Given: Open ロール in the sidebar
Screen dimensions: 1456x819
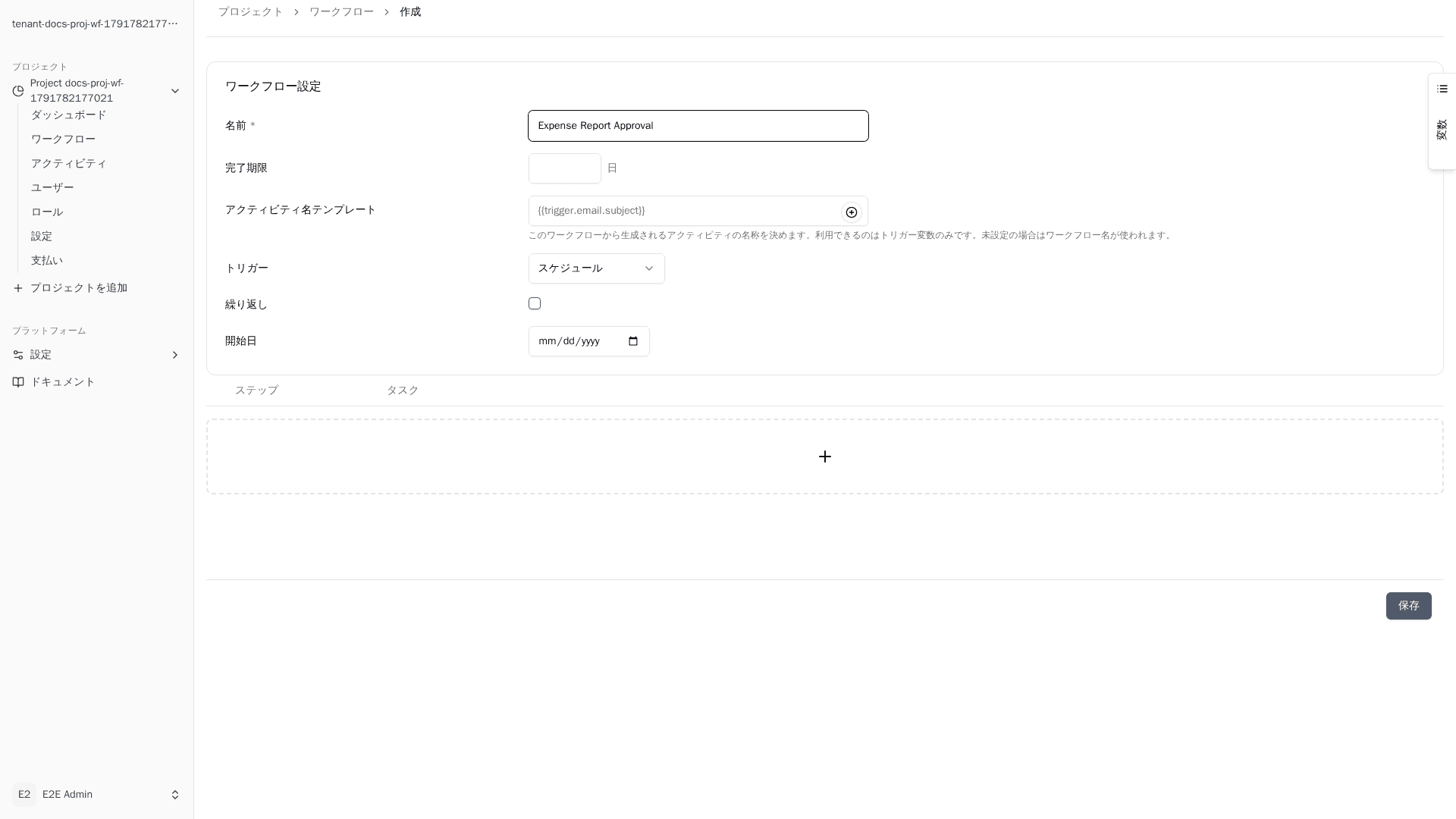Looking at the screenshot, I should pos(47,212).
